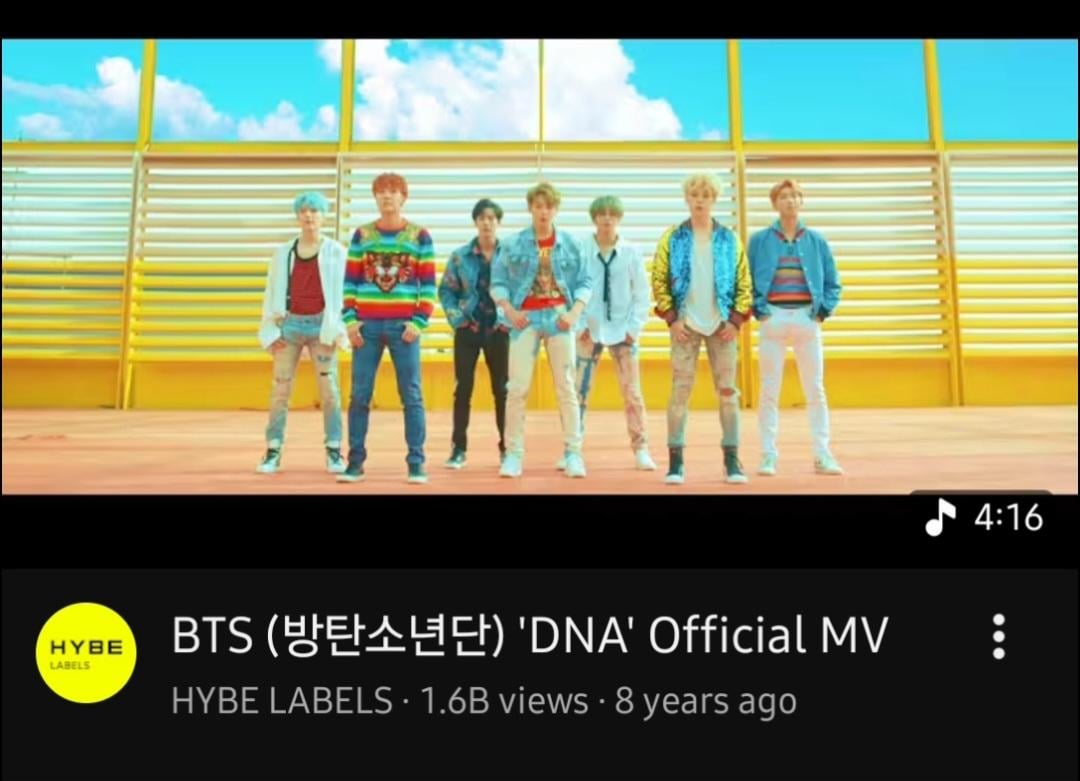Click the 8 years ago label
Image resolution: width=1080 pixels, height=781 pixels.
[705, 701]
